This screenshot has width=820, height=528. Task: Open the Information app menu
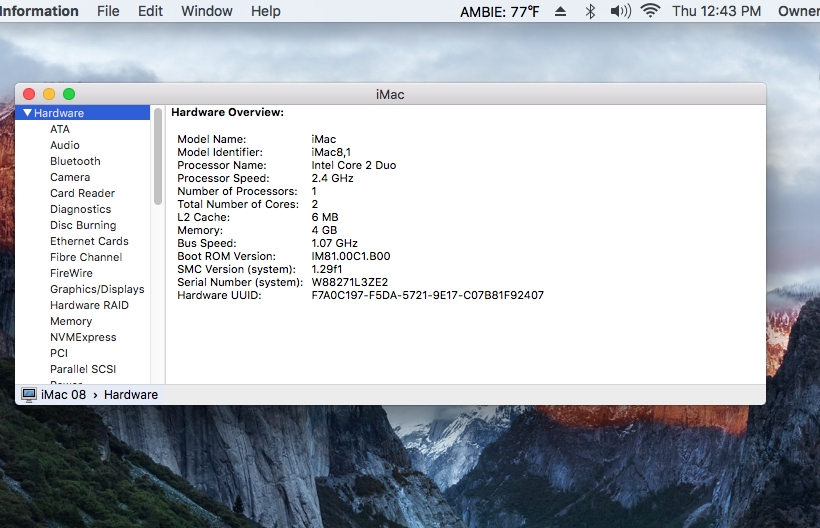(38, 11)
